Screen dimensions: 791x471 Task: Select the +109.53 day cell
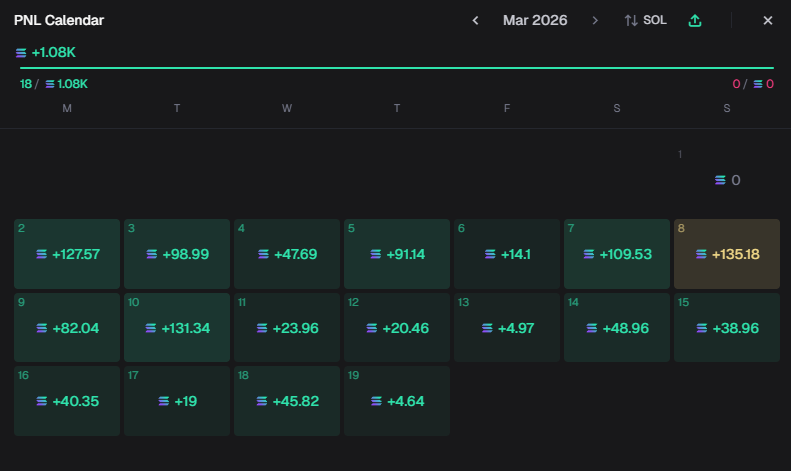pyautogui.click(x=617, y=254)
